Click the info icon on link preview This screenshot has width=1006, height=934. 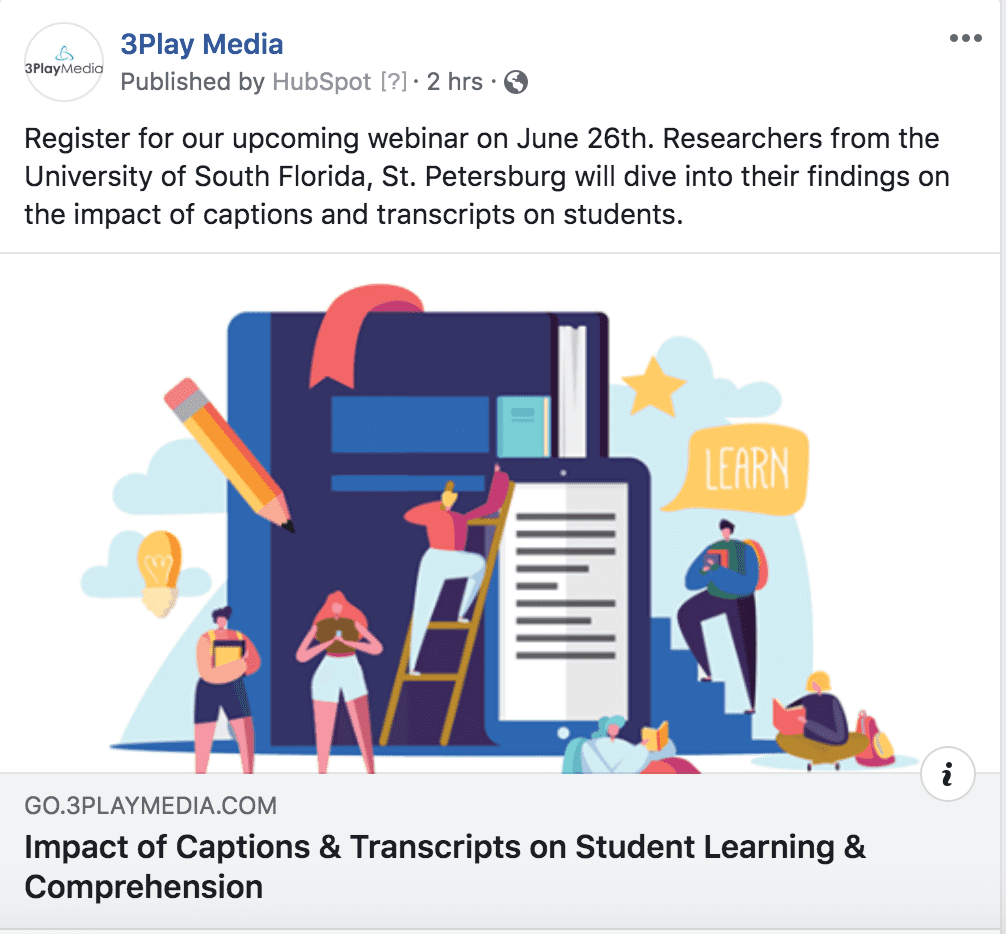click(x=948, y=774)
